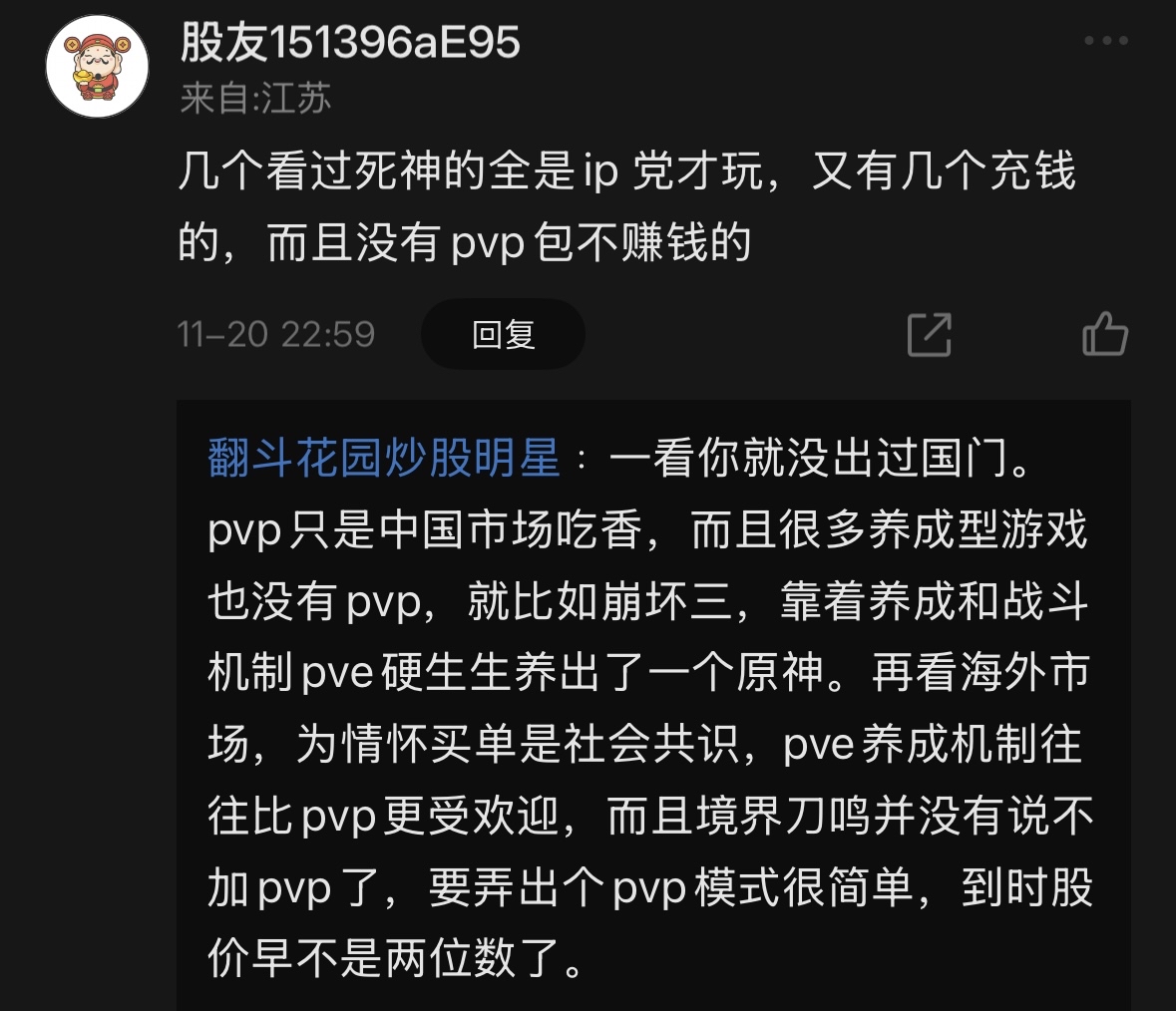Select comment line starting with 几个看过死神
Screen dimensions: 1176x1011
tap(627, 170)
